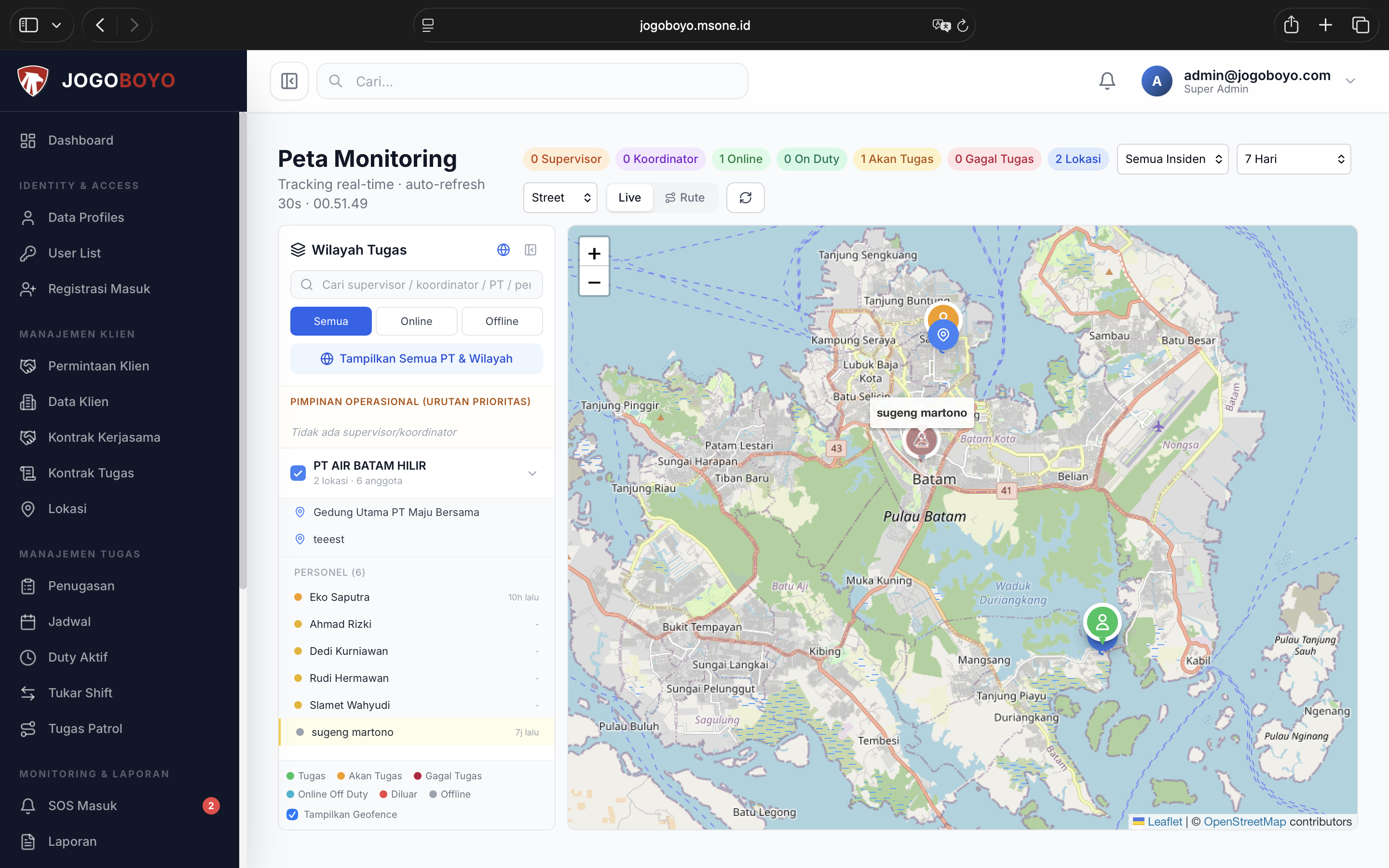The image size is (1389, 868).
Task: Open a new tab with plus icon
Action: (1325, 25)
